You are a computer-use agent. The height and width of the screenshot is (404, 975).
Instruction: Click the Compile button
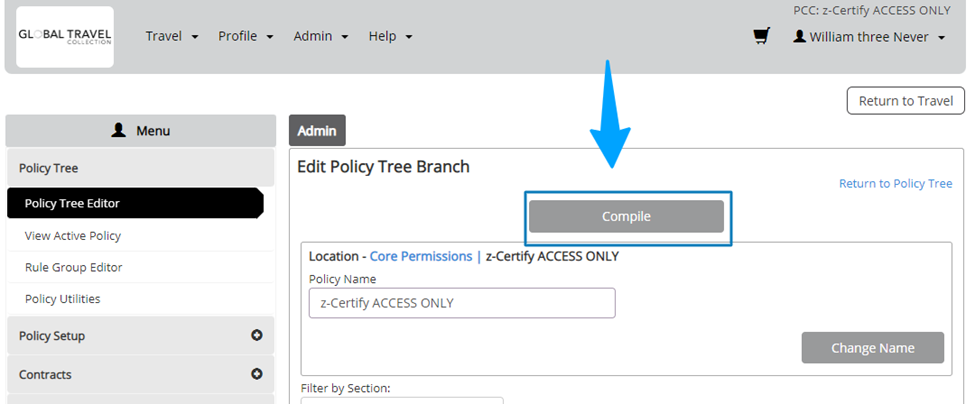click(626, 216)
